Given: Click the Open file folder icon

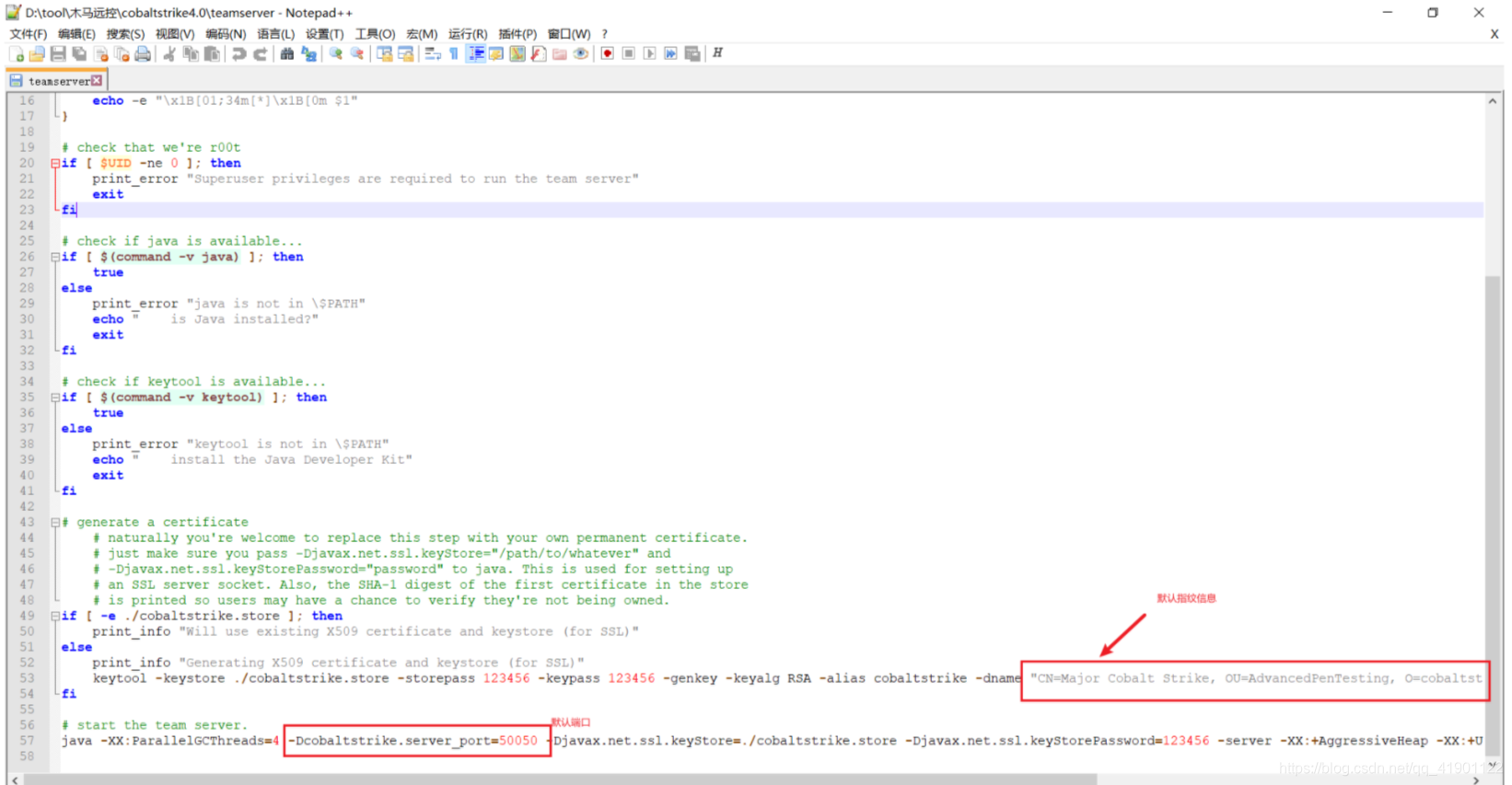Looking at the screenshot, I should pos(37,54).
